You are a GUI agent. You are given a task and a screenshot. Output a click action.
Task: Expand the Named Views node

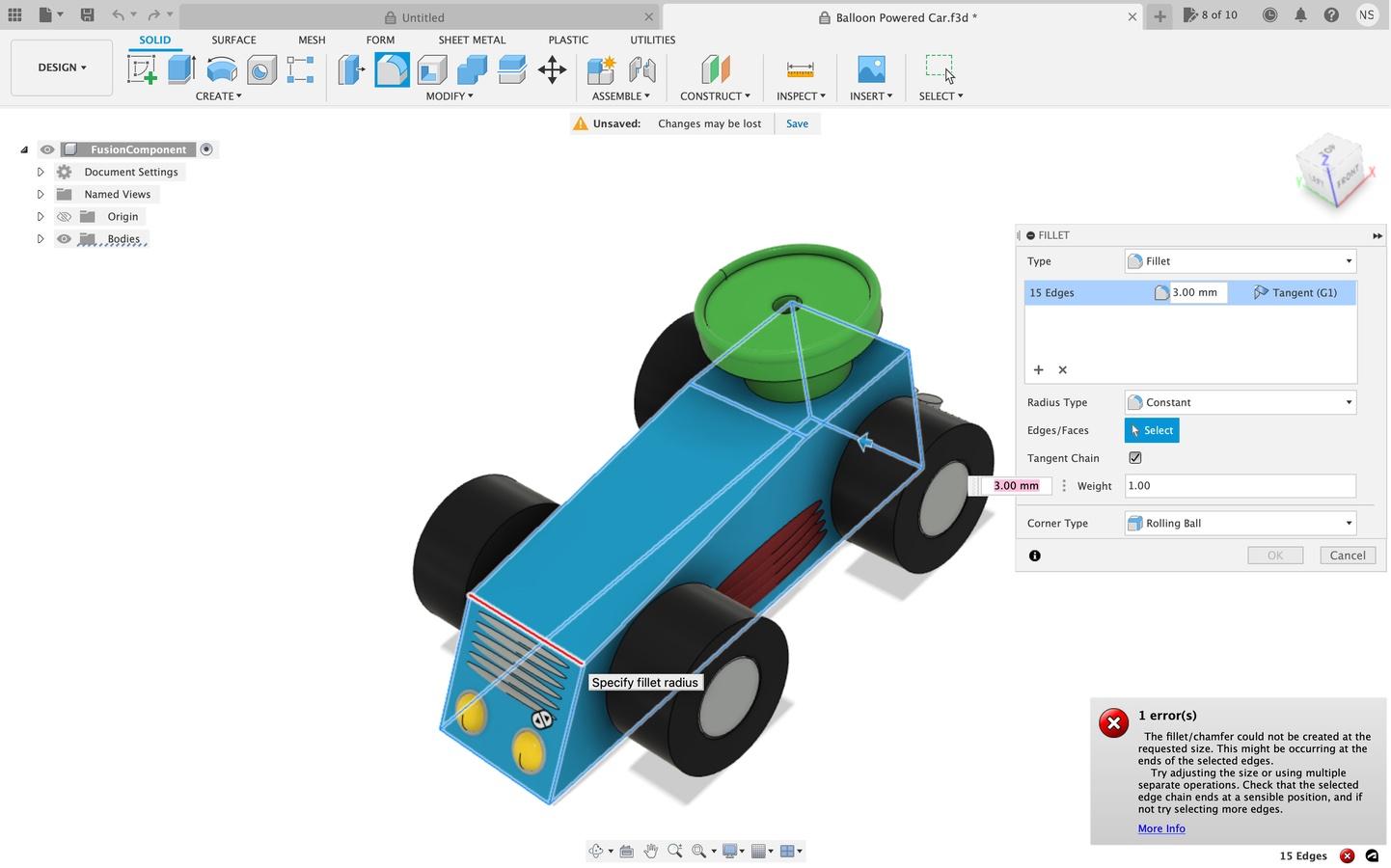pyautogui.click(x=41, y=195)
